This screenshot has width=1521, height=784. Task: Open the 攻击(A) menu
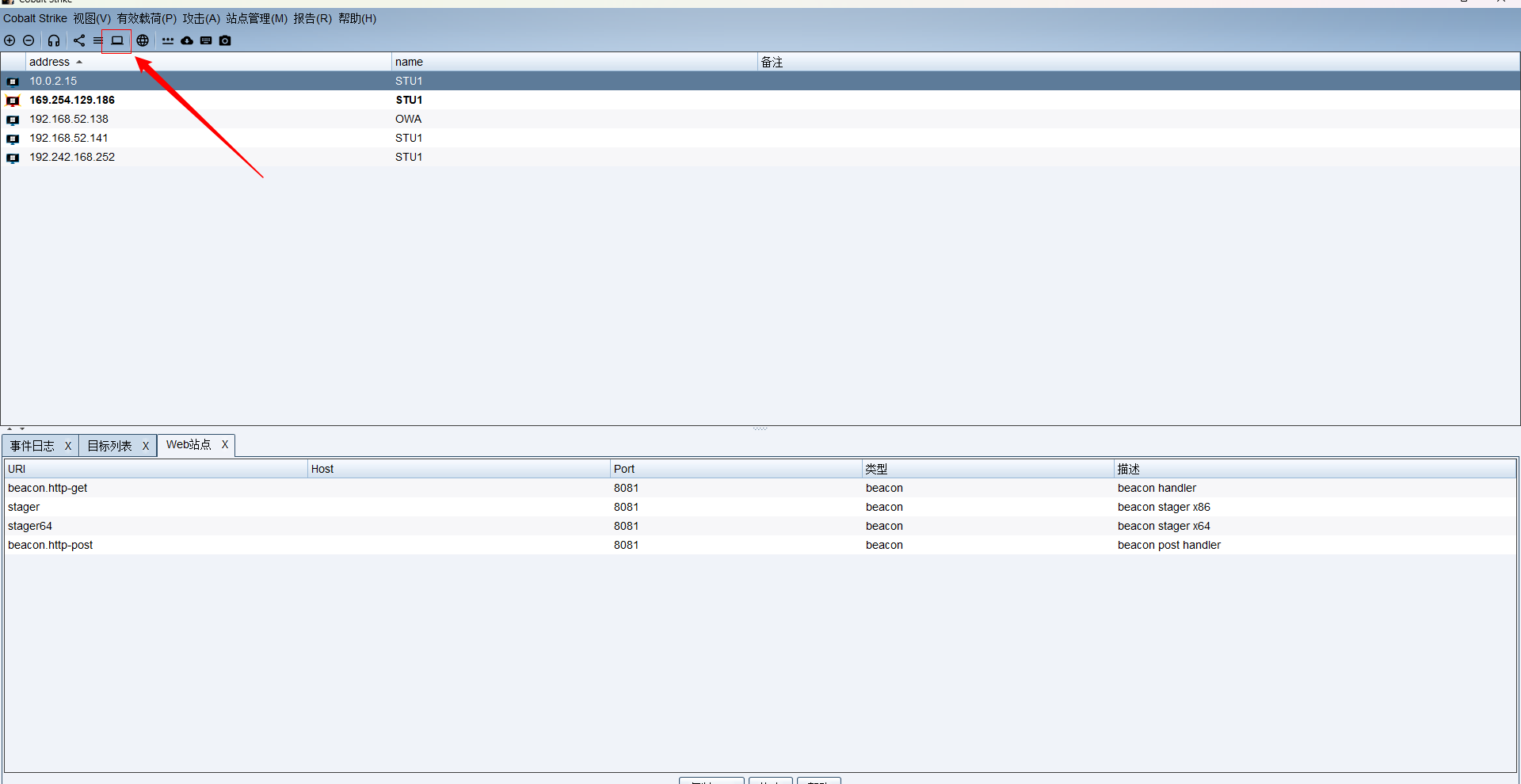(x=201, y=18)
